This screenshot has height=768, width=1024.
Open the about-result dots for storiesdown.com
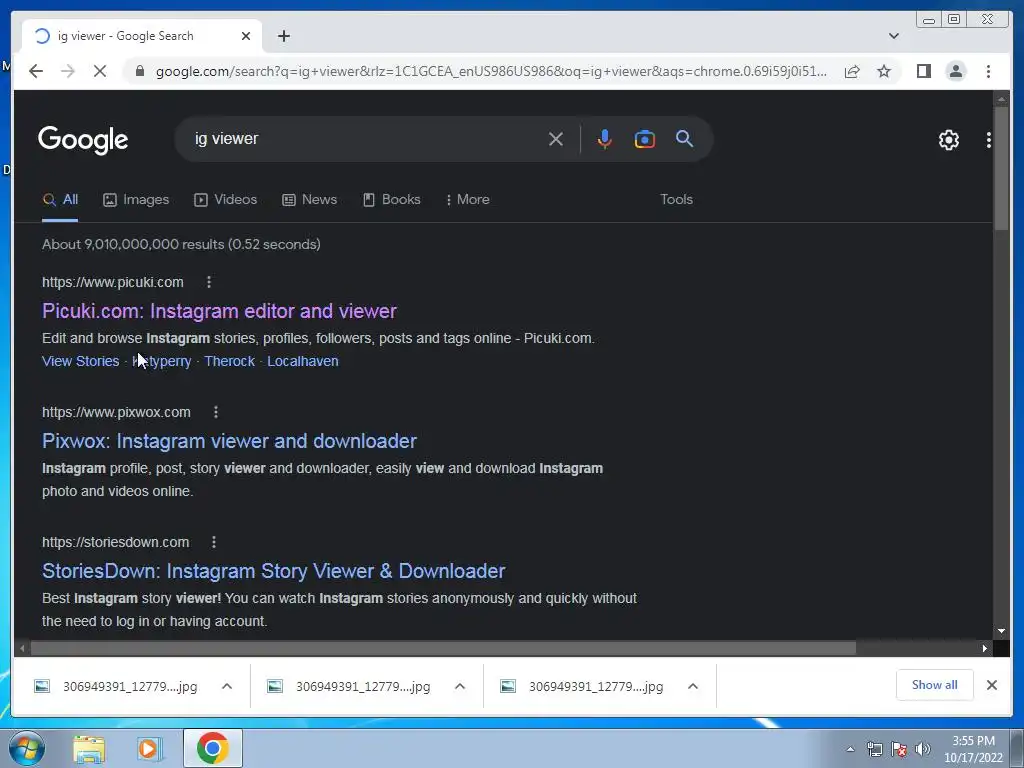(214, 542)
